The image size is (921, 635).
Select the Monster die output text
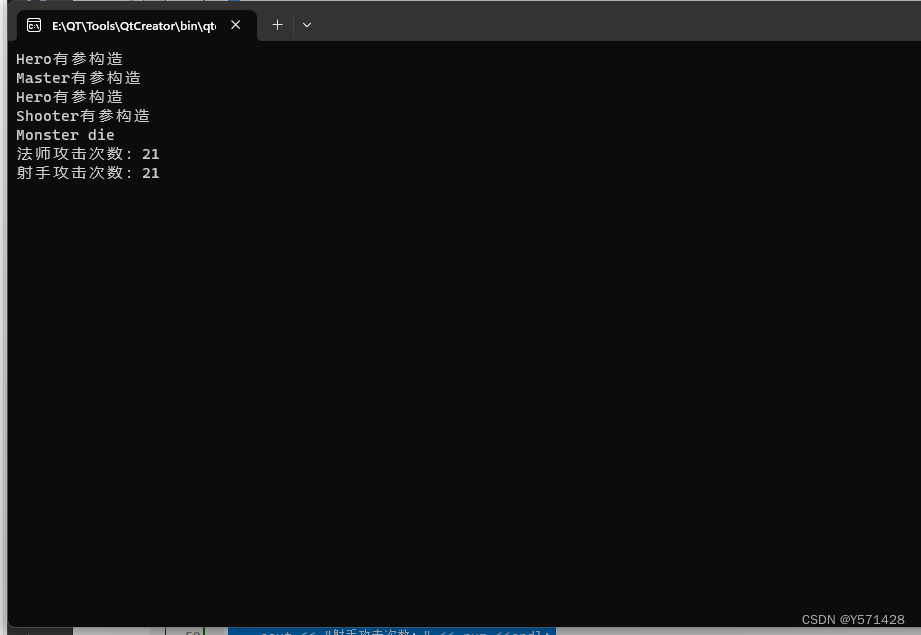[65, 134]
